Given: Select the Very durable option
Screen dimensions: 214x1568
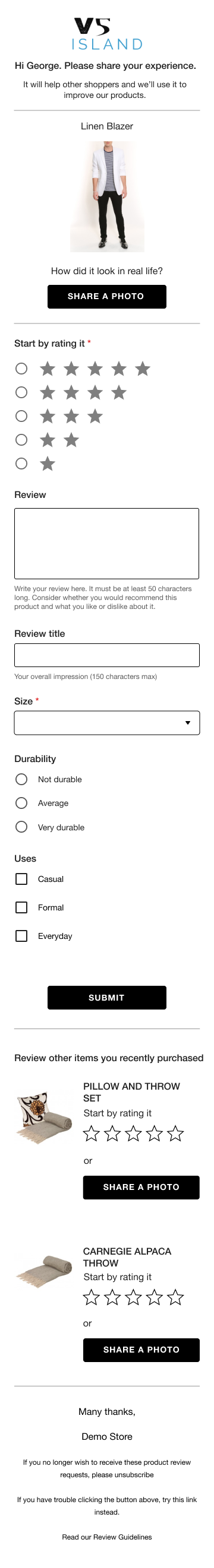Looking at the screenshot, I should (x=21, y=827).
